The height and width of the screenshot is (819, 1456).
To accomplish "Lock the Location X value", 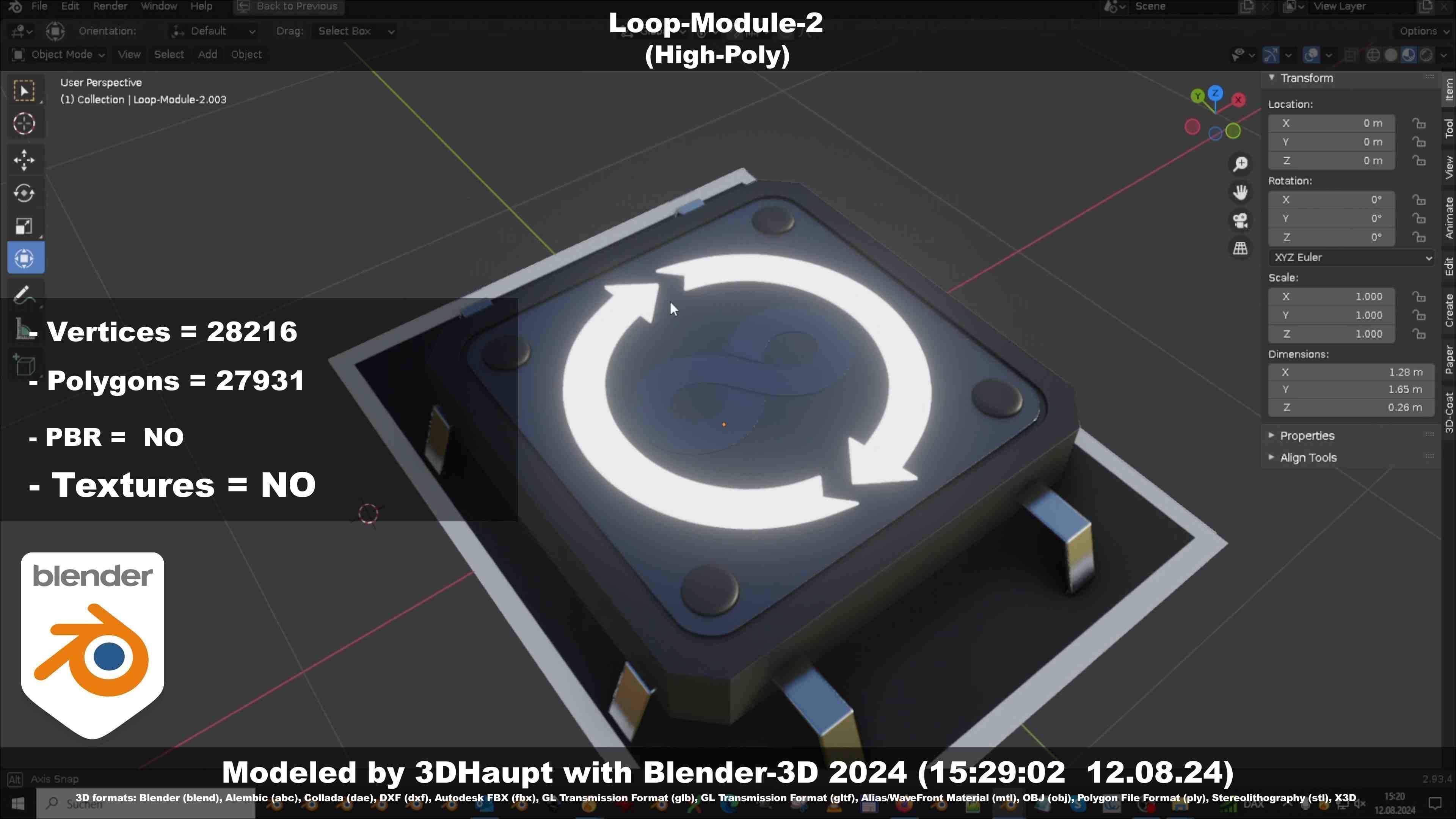I will click(x=1419, y=123).
